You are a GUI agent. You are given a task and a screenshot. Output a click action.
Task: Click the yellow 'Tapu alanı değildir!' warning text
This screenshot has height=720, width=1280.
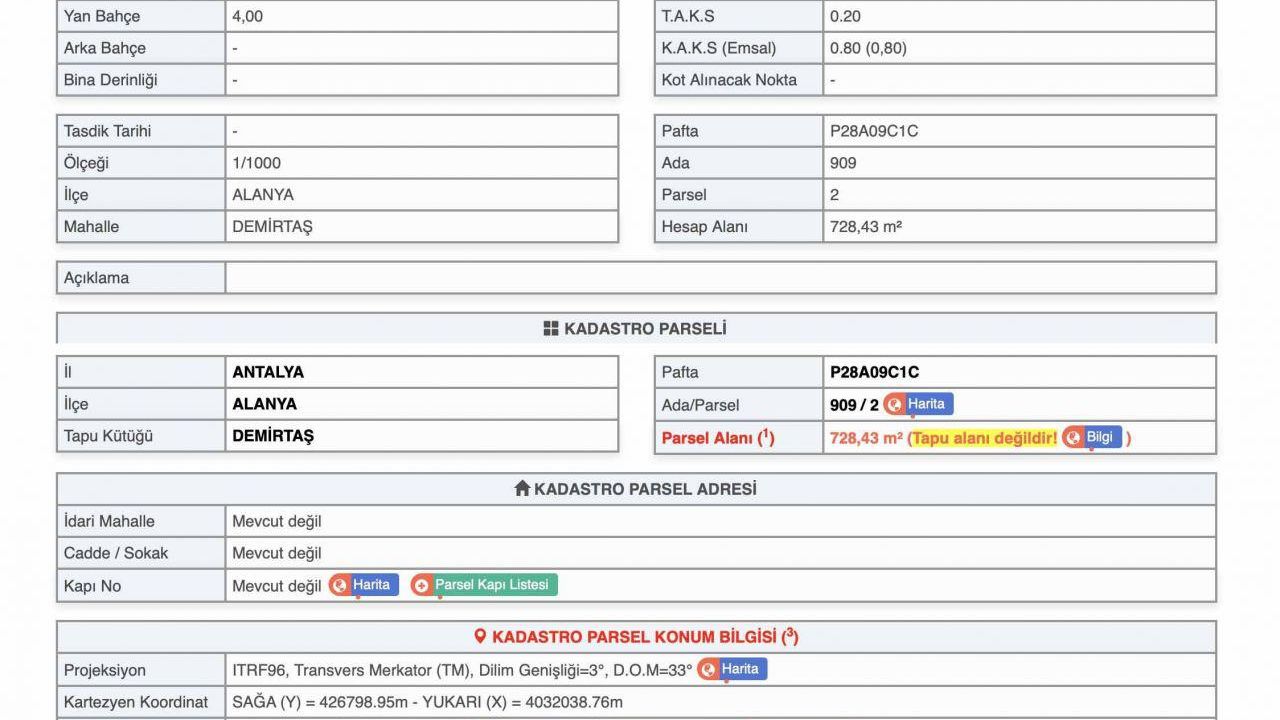coord(984,438)
